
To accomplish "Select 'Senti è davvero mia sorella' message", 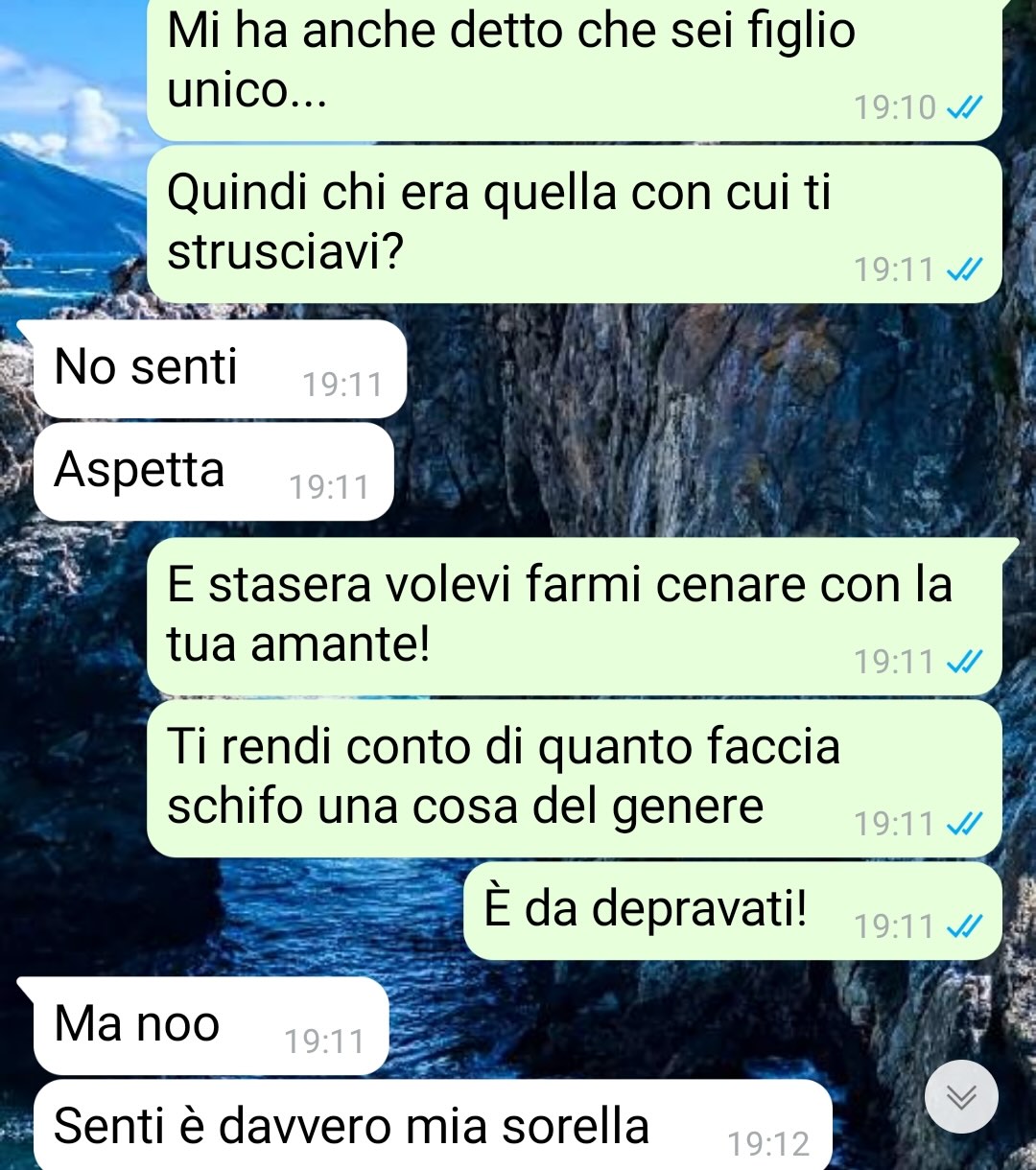I will coord(432,1126).
